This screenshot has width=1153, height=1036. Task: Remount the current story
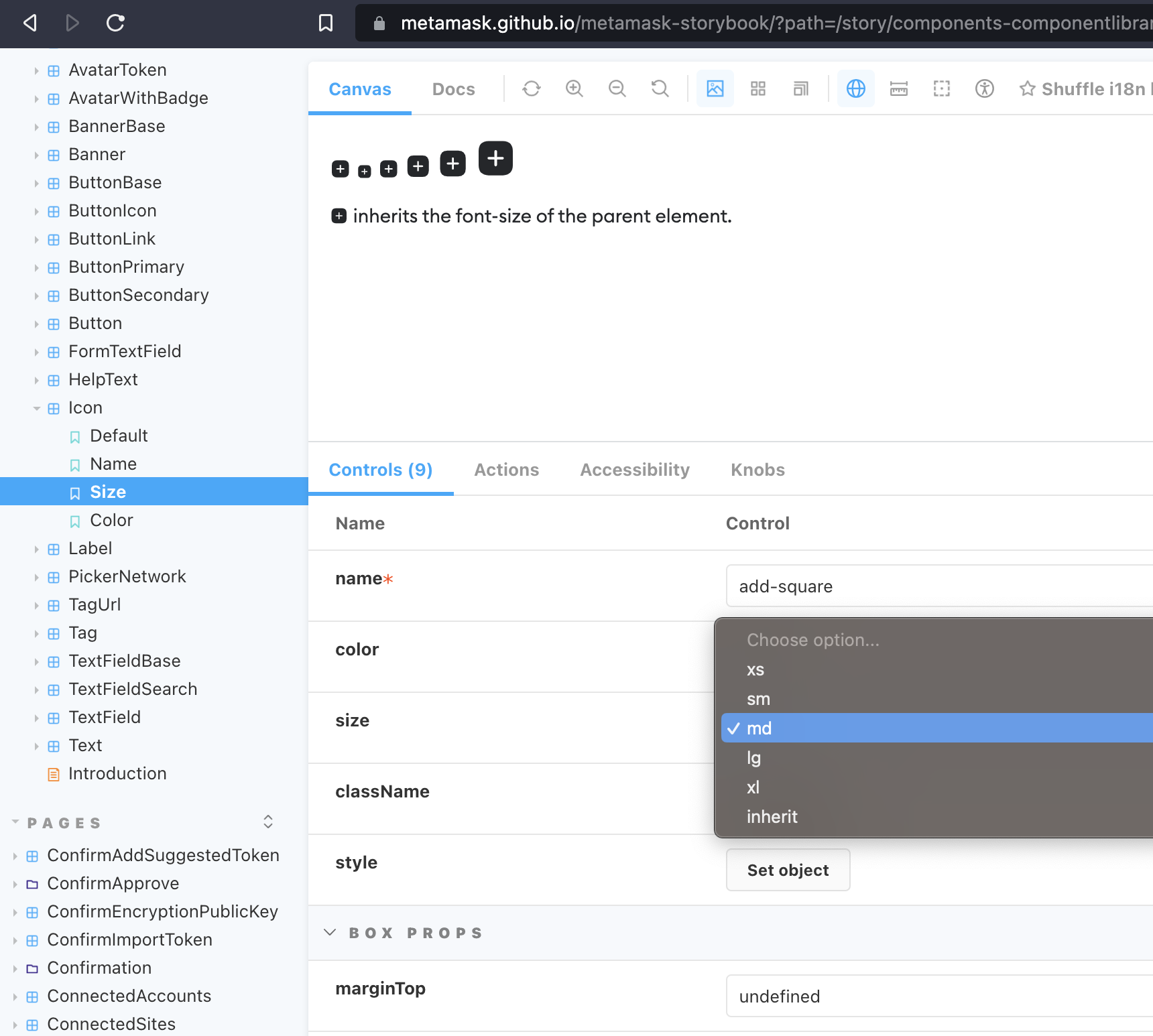coord(531,88)
